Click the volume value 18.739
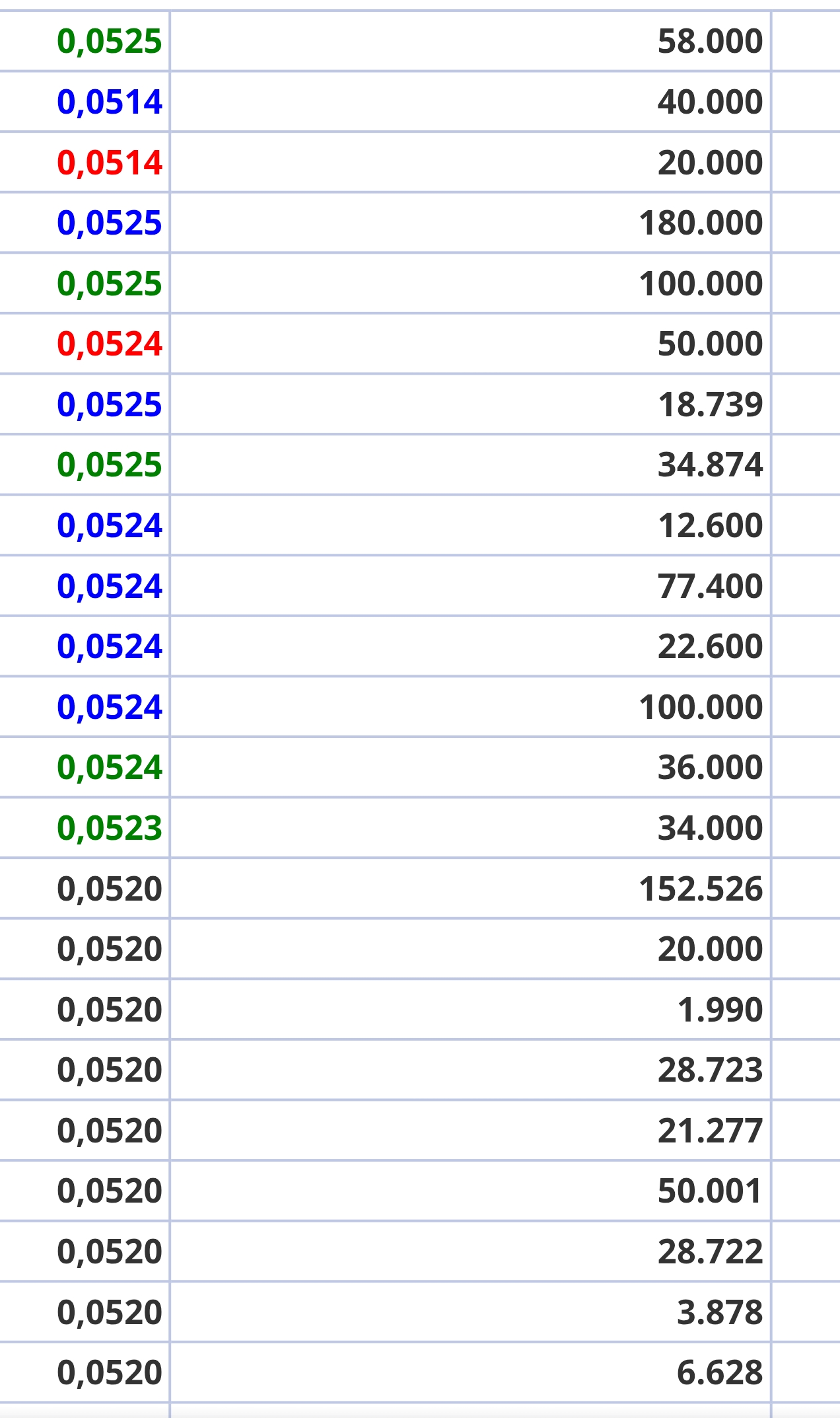 pyautogui.click(x=710, y=405)
